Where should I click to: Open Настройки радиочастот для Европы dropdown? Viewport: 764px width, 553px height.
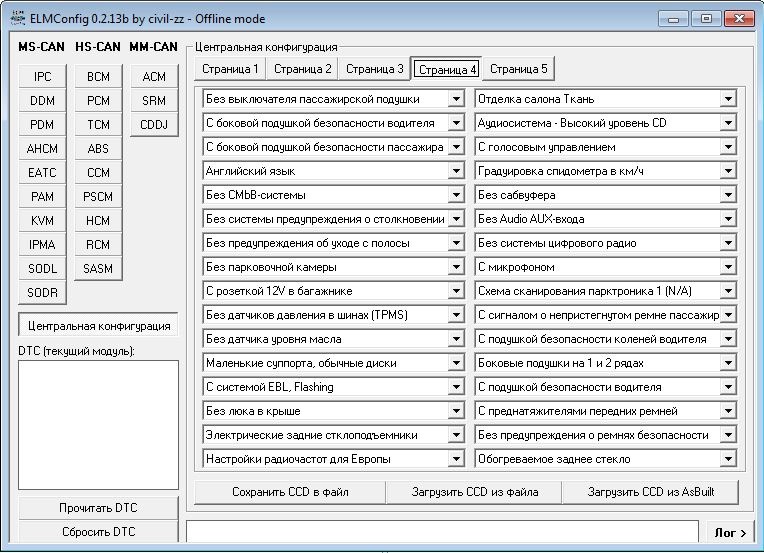click(x=333, y=459)
